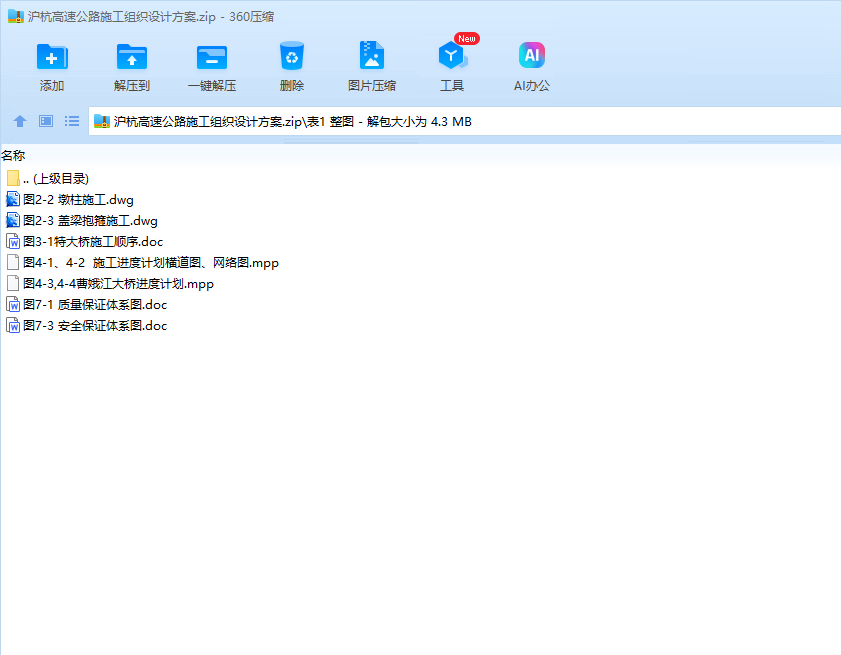Open the 解压到 (Extract to) icon
Image resolution: width=841 pixels, height=655 pixels.
132,57
